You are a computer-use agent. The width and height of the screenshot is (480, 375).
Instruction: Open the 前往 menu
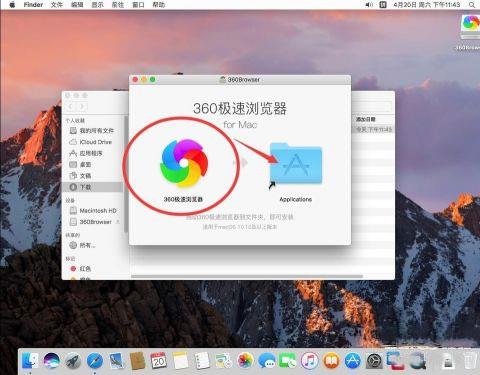pos(118,5)
